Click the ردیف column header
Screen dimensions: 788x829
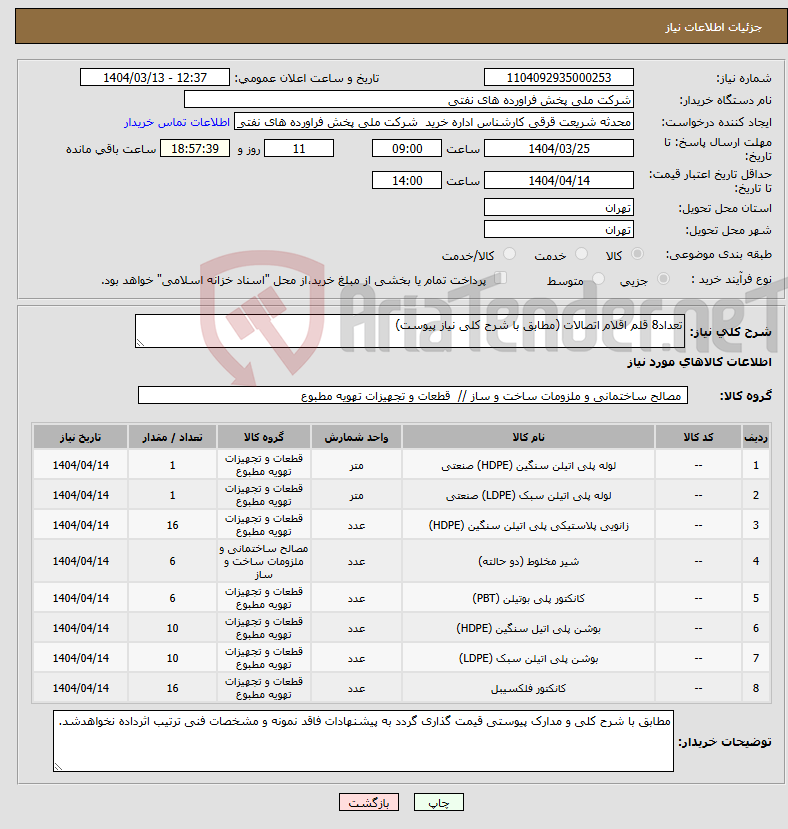(x=756, y=437)
